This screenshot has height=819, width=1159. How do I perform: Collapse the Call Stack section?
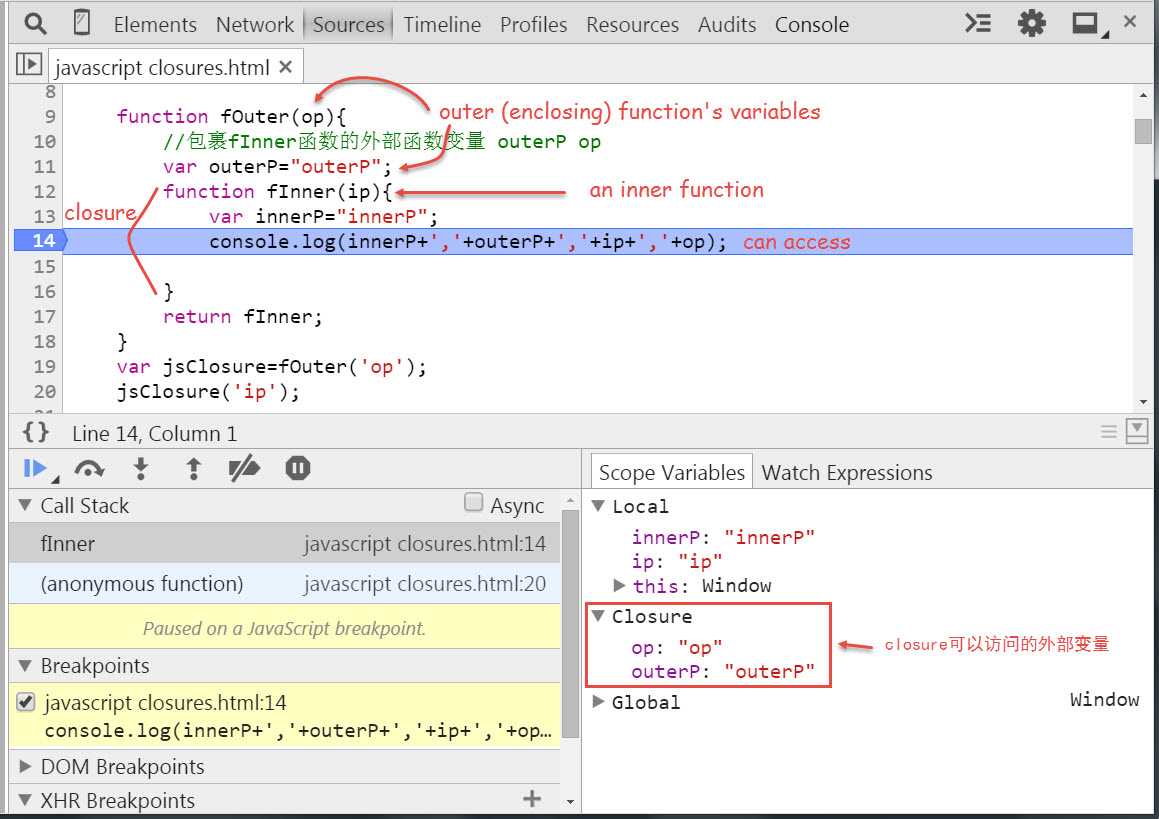point(24,506)
